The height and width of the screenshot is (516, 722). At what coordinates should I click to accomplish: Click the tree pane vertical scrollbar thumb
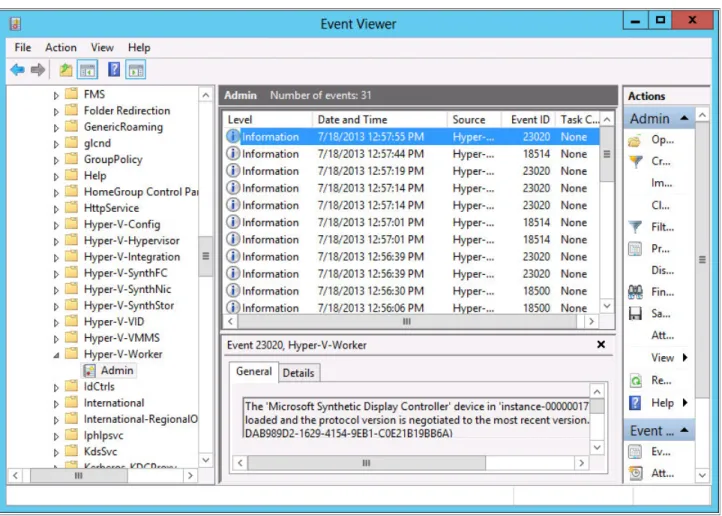(206, 256)
